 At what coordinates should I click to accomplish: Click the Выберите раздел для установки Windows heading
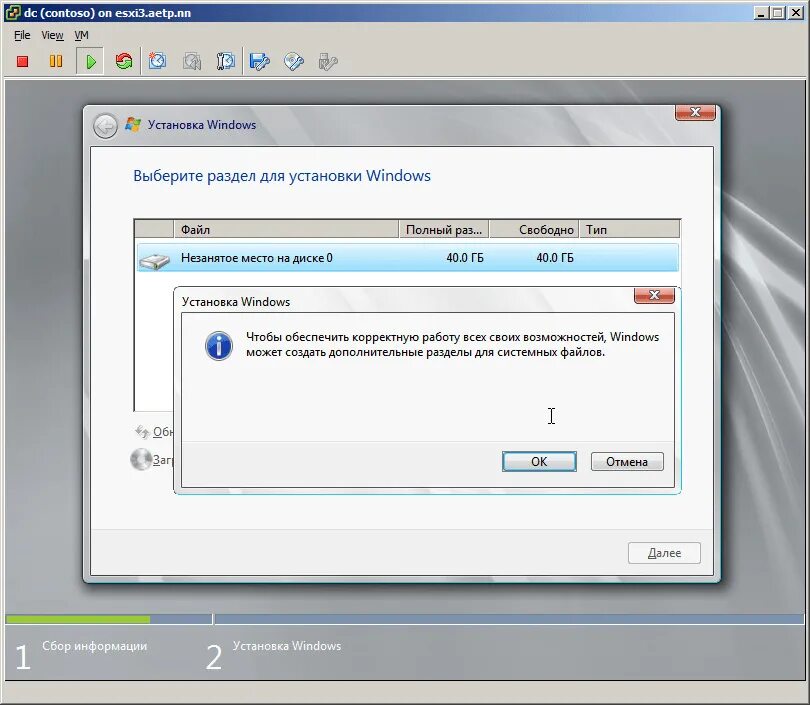coord(282,176)
